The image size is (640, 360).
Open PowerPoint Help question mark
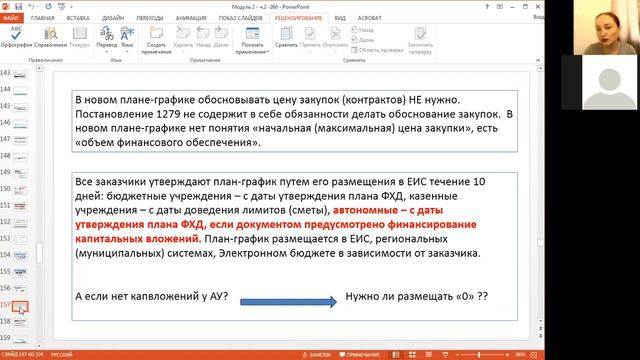[x=487, y=7]
